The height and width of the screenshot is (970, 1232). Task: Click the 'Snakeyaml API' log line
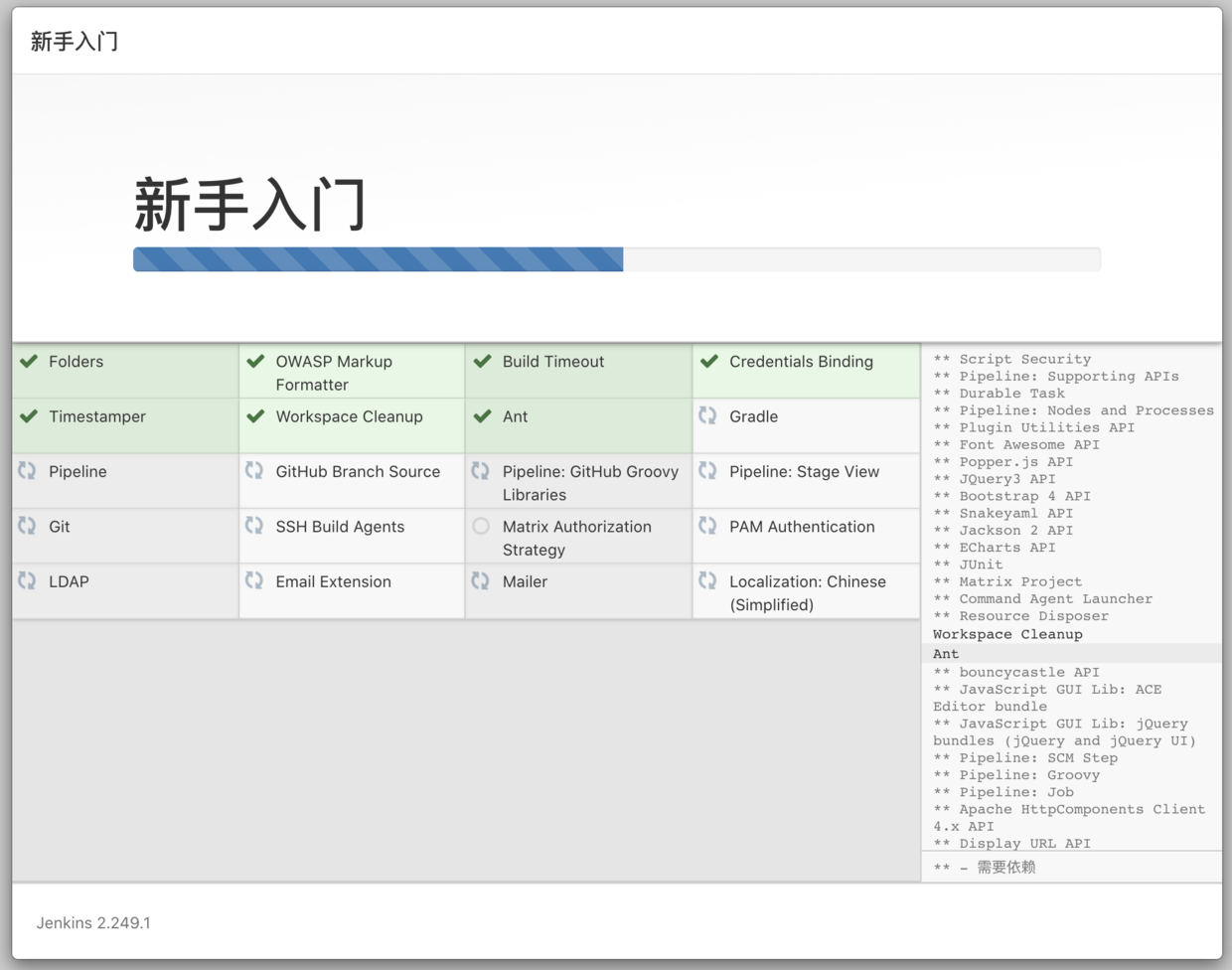(x=1002, y=513)
